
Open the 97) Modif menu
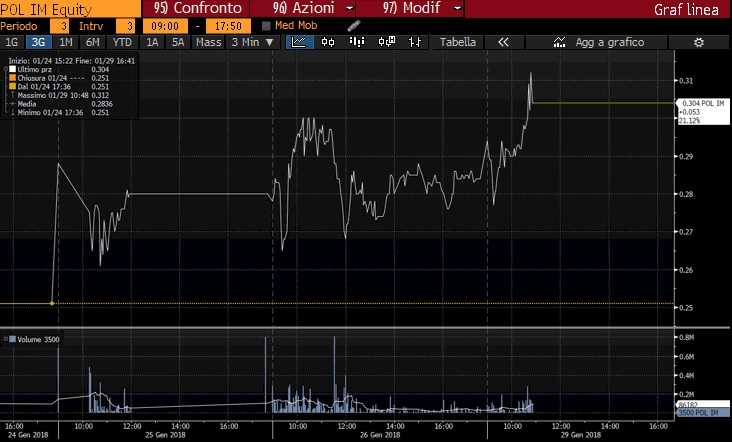(412, 8)
